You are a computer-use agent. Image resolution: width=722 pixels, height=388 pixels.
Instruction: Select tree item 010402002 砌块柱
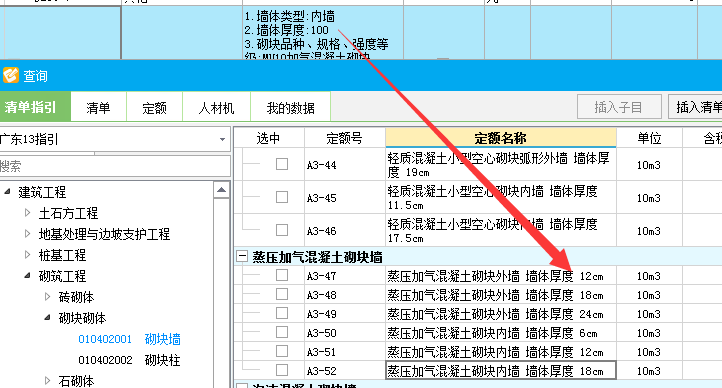(129, 360)
